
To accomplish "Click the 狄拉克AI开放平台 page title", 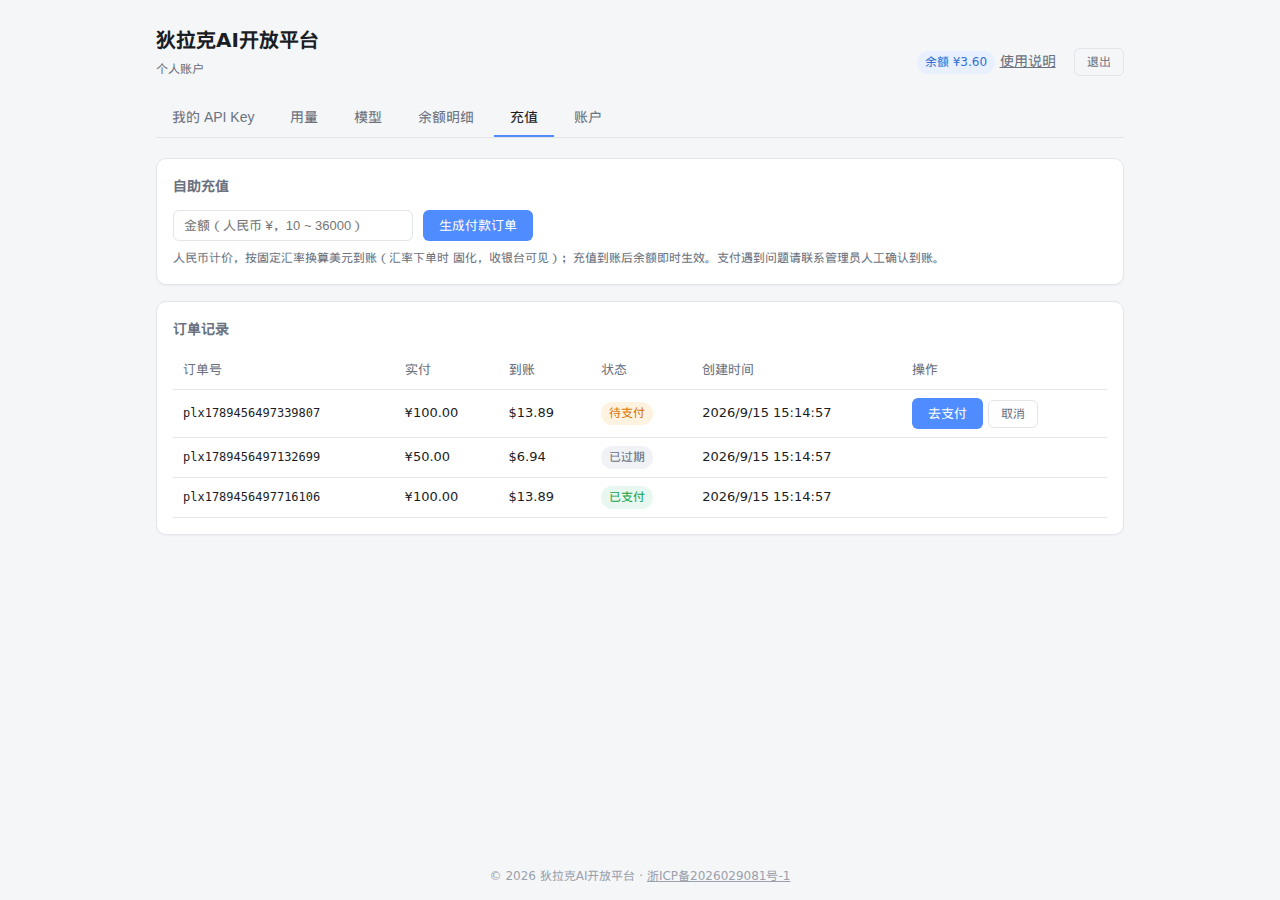I will (x=237, y=41).
